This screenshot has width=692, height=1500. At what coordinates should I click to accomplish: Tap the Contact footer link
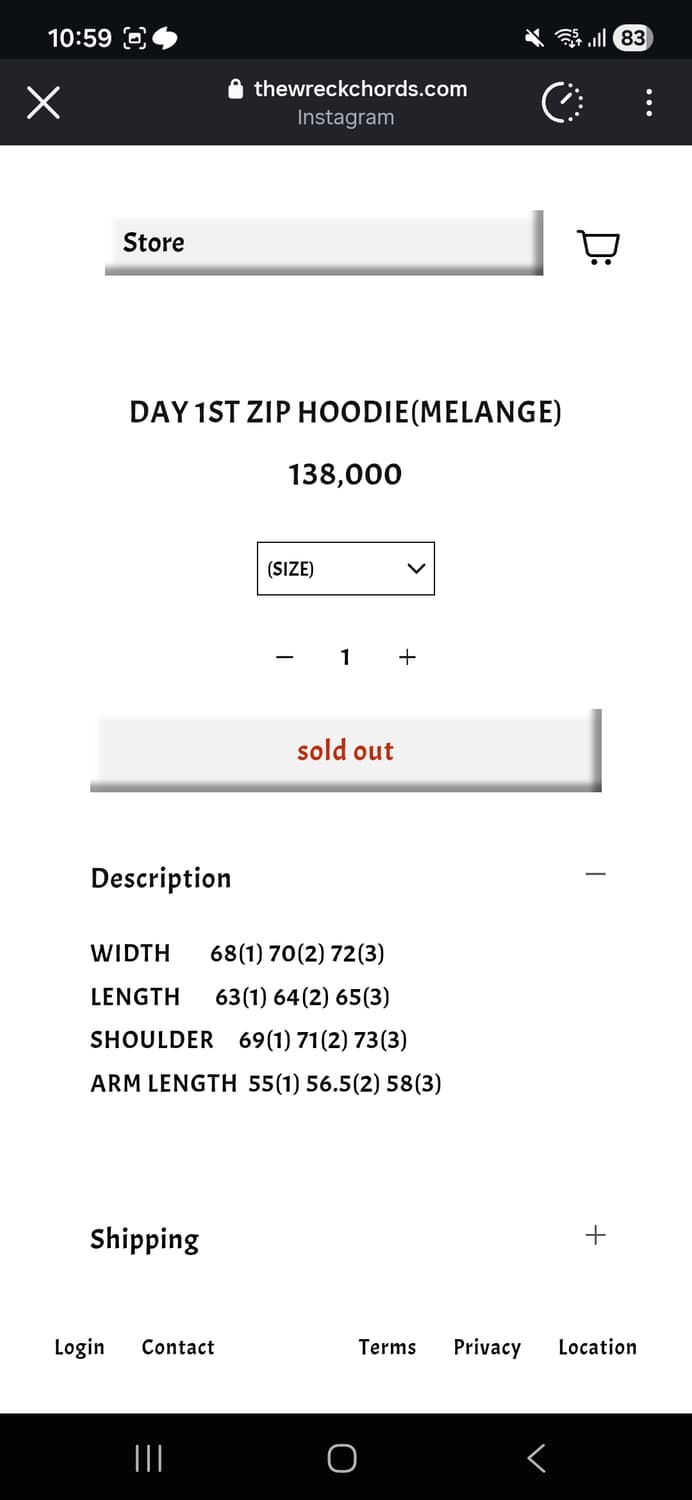coord(178,1347)
